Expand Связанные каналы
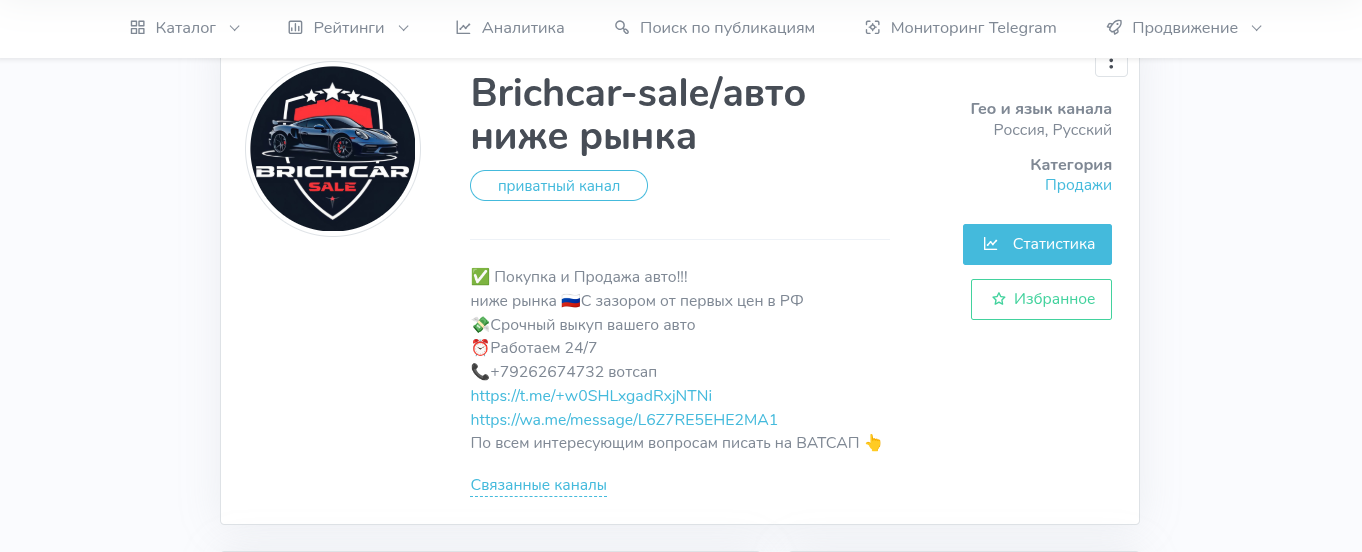The image size is (1362, 552). (538, 486)
